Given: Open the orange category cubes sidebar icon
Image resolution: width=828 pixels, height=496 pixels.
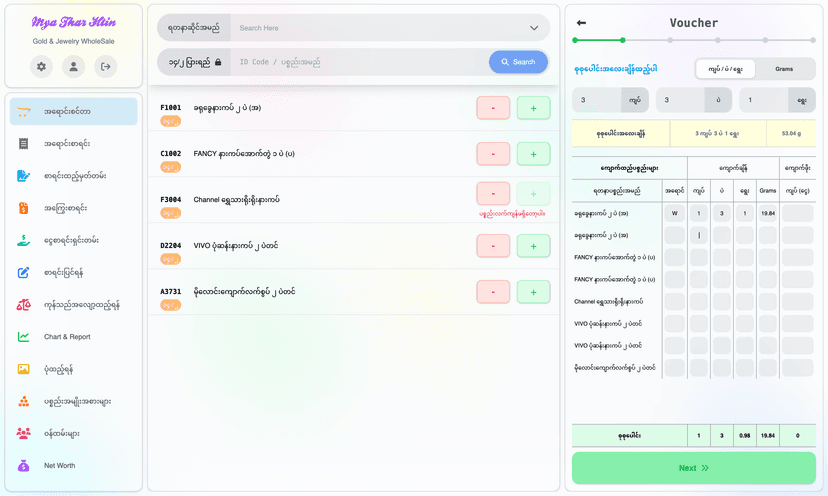Looking at the screenshot, I should coord(23,401).
